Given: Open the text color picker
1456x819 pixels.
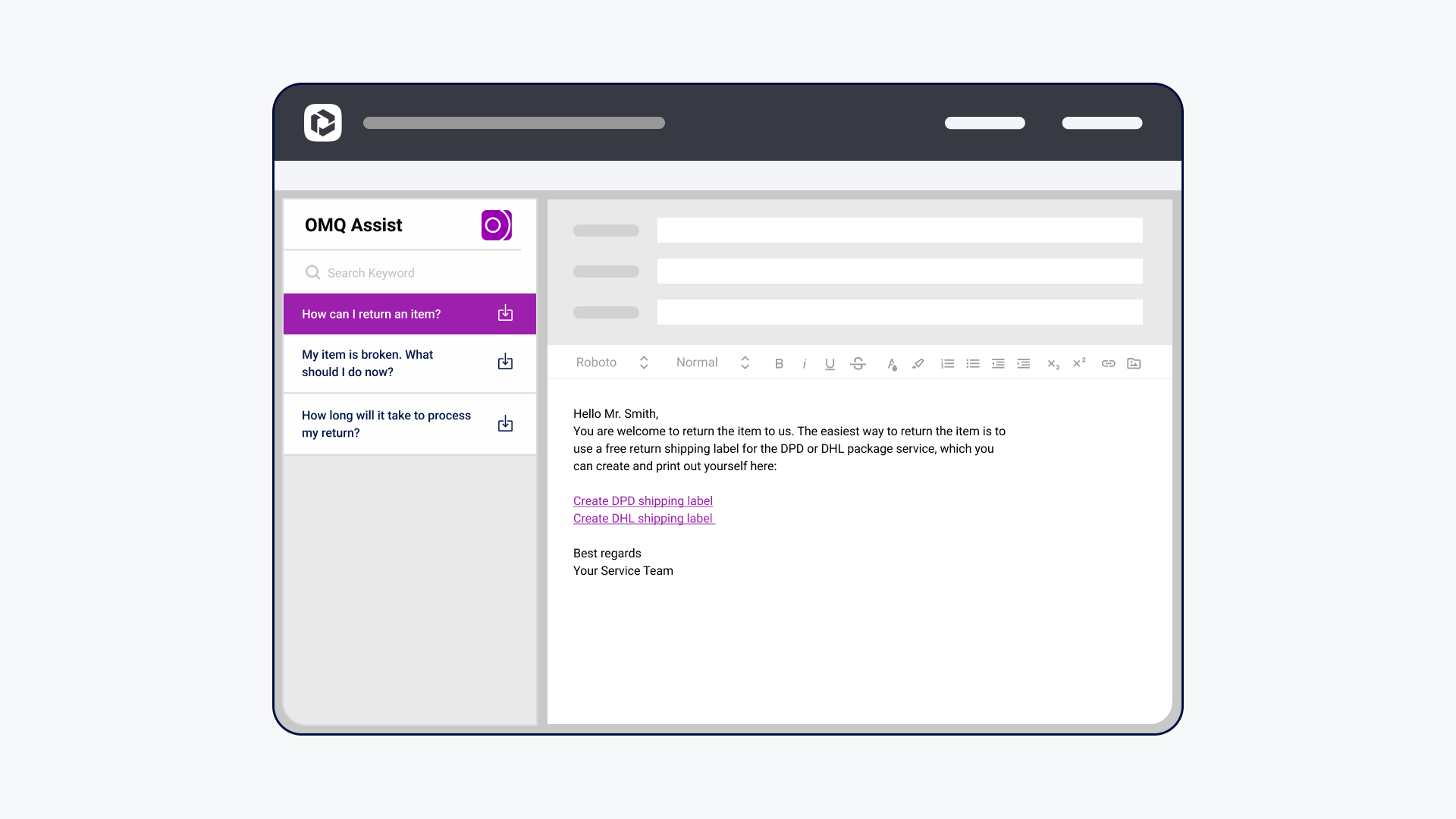Looking at the screenshot, I should coord(892,364).
